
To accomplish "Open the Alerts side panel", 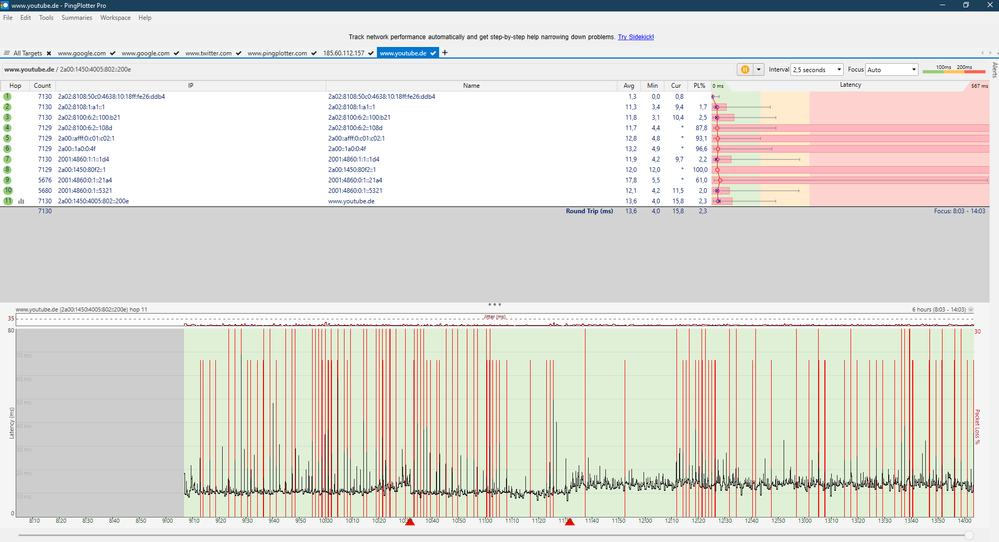I will (x=994, y=69).
